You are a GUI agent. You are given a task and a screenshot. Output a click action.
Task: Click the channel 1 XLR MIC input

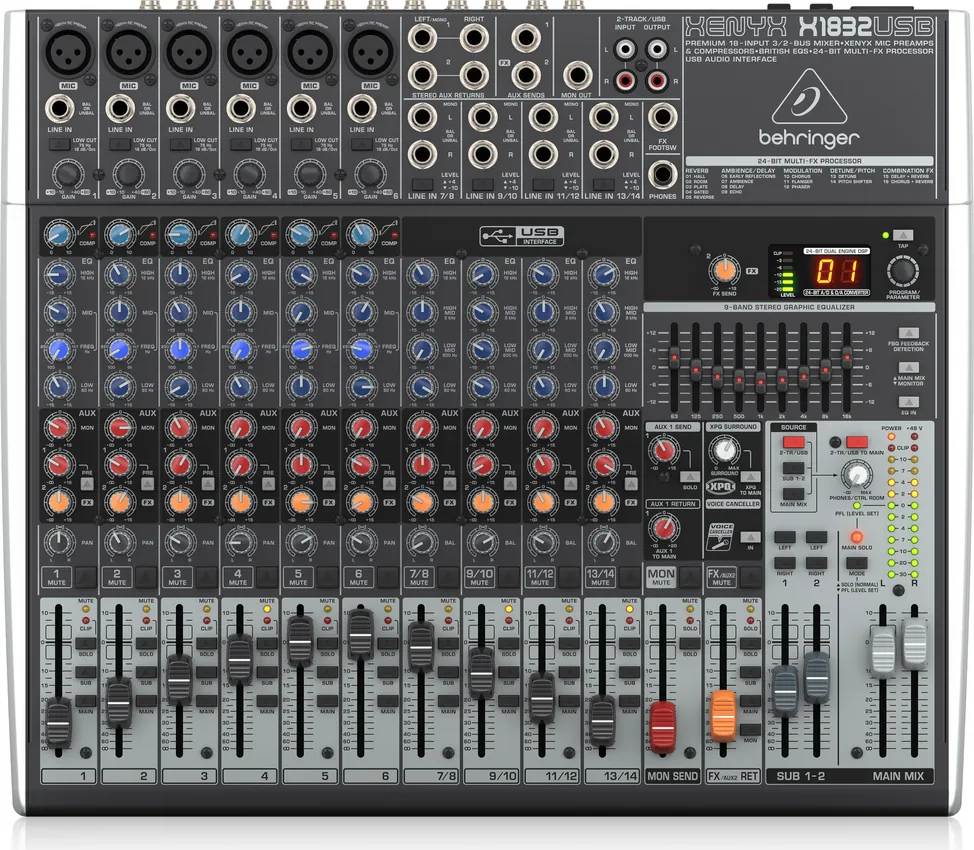point(68,52)
